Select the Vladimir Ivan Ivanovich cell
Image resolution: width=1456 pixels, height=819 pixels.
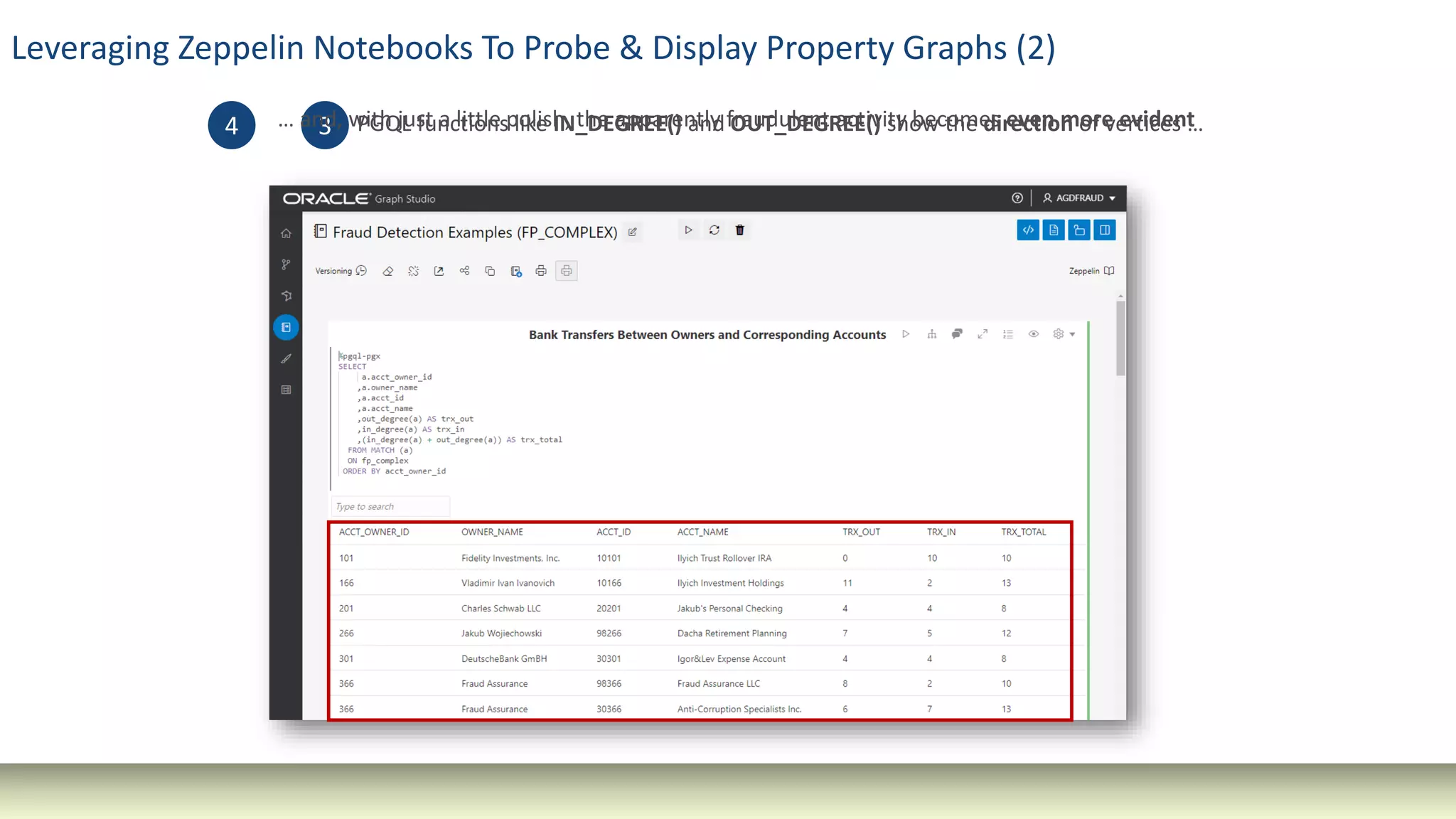(508, 583)
